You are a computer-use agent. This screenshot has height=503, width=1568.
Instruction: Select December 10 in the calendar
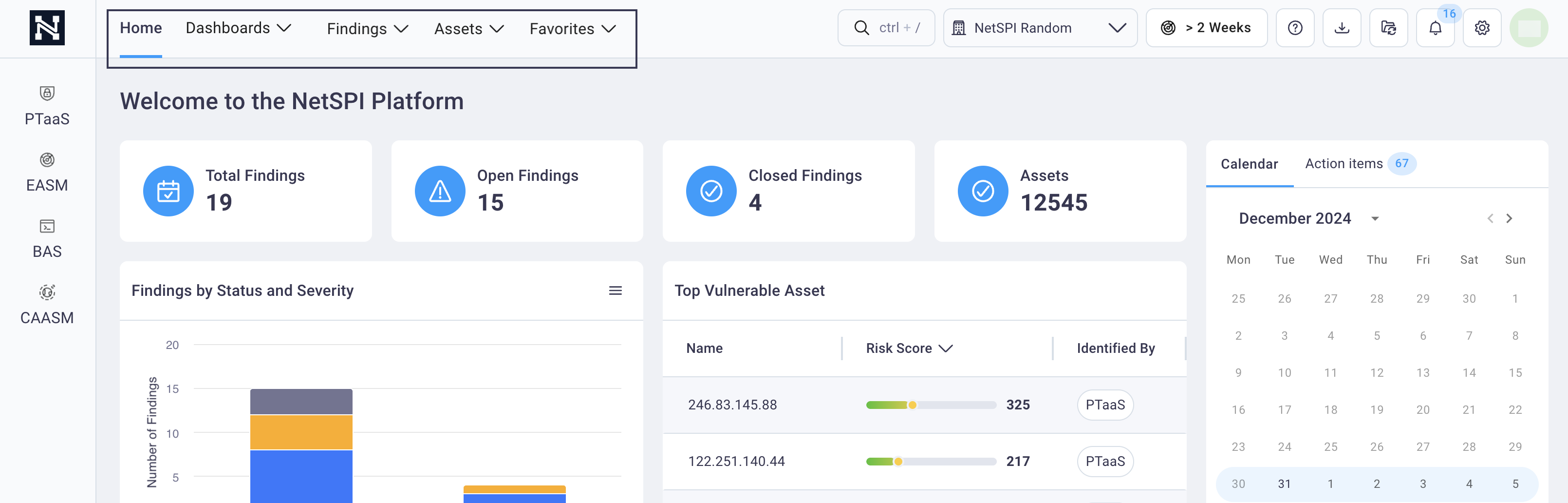(x=1285, y=373)
